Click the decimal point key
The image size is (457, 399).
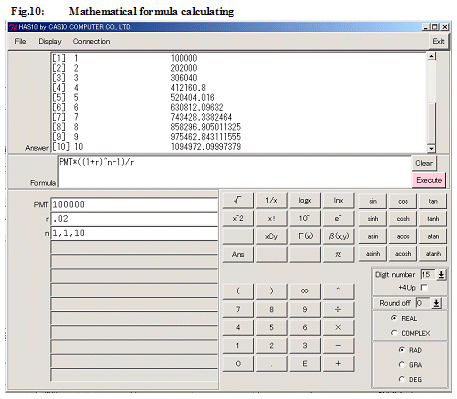point(271,364)
